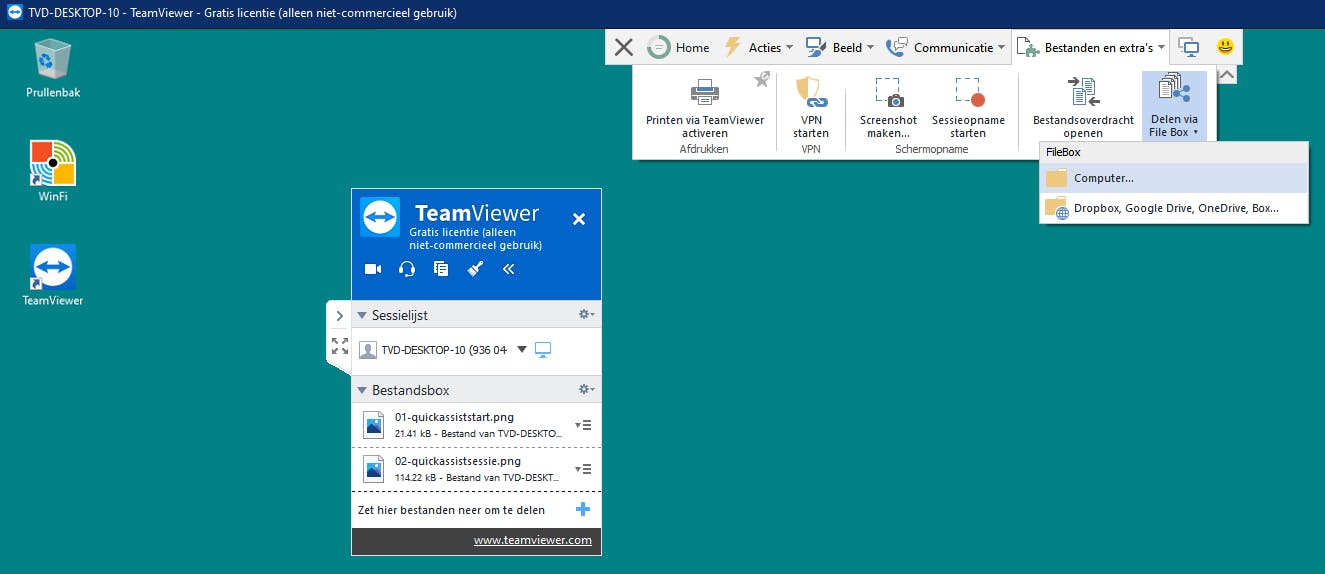Click the side arrow tab on panel edge
This screenshot has height=574, width=1325.
[339, 315]
